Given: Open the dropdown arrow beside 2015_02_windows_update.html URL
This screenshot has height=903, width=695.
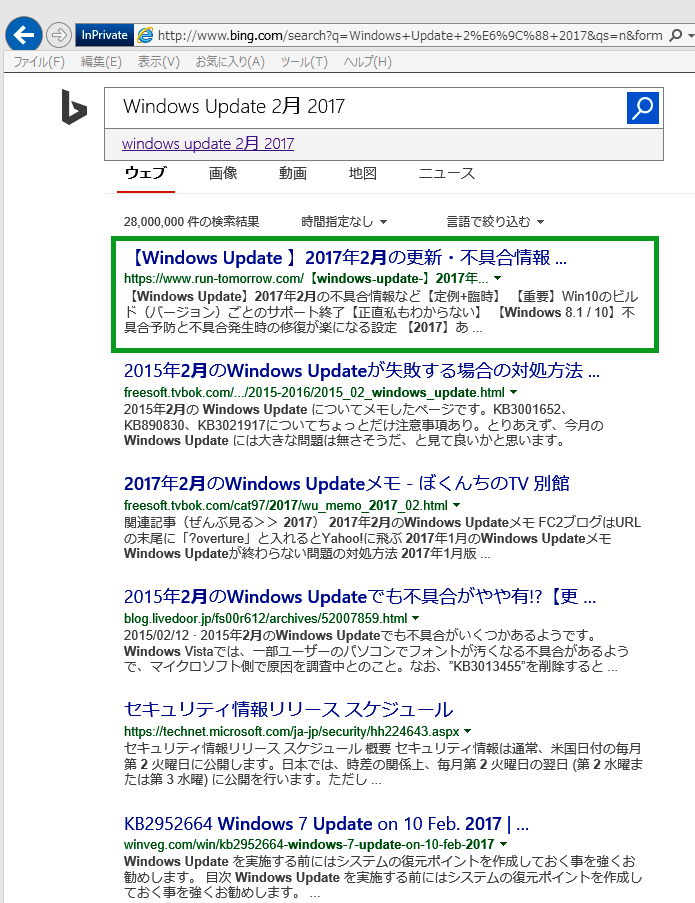Looking at the screenshot, I should click(514, 392).
